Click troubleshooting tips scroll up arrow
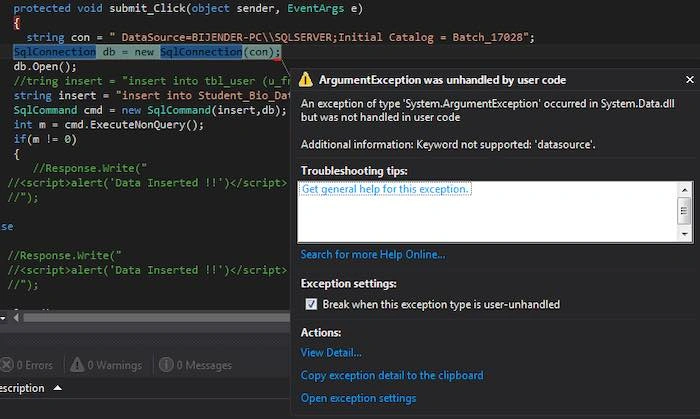700x419 pixels. (x=684, y=190)
